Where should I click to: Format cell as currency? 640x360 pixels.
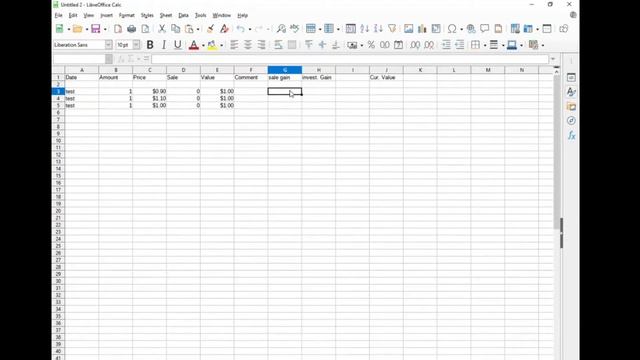[x=352, y=45]
